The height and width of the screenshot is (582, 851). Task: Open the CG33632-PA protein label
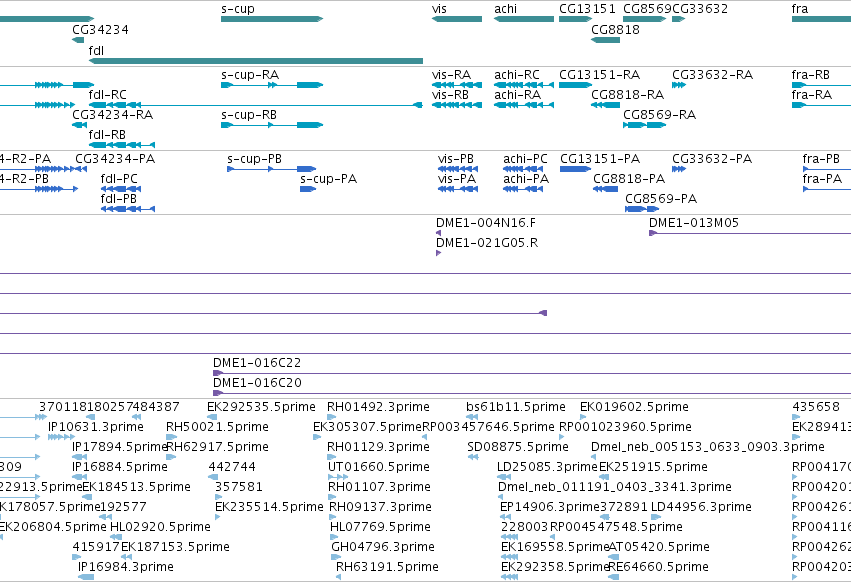(712, 159)
